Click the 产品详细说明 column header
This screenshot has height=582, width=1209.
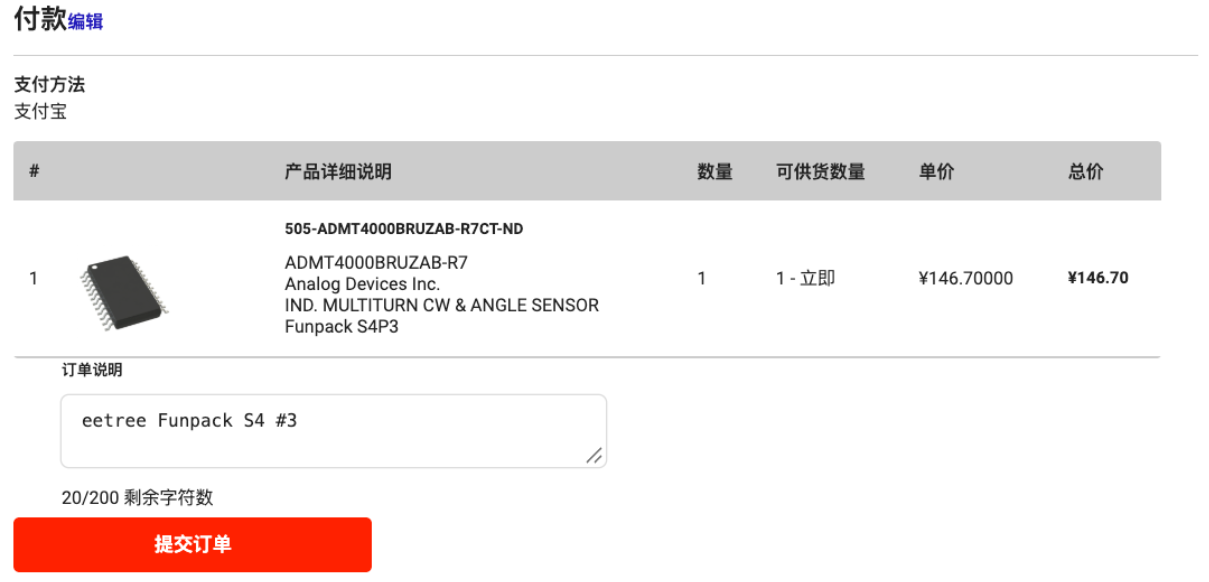(338, 171)
